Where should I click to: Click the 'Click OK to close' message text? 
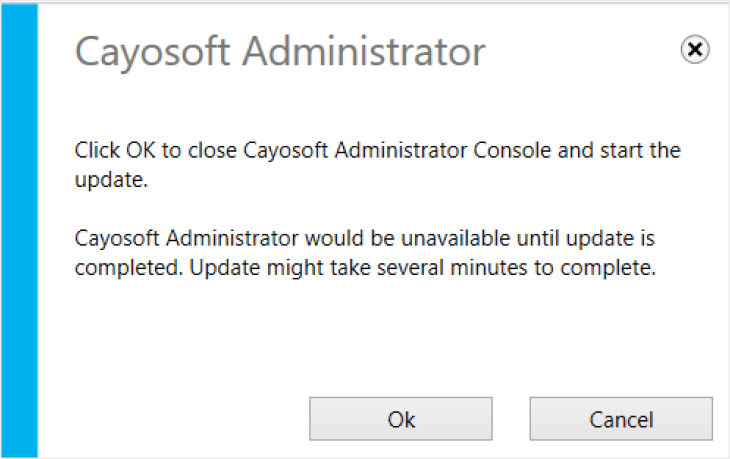378,165
